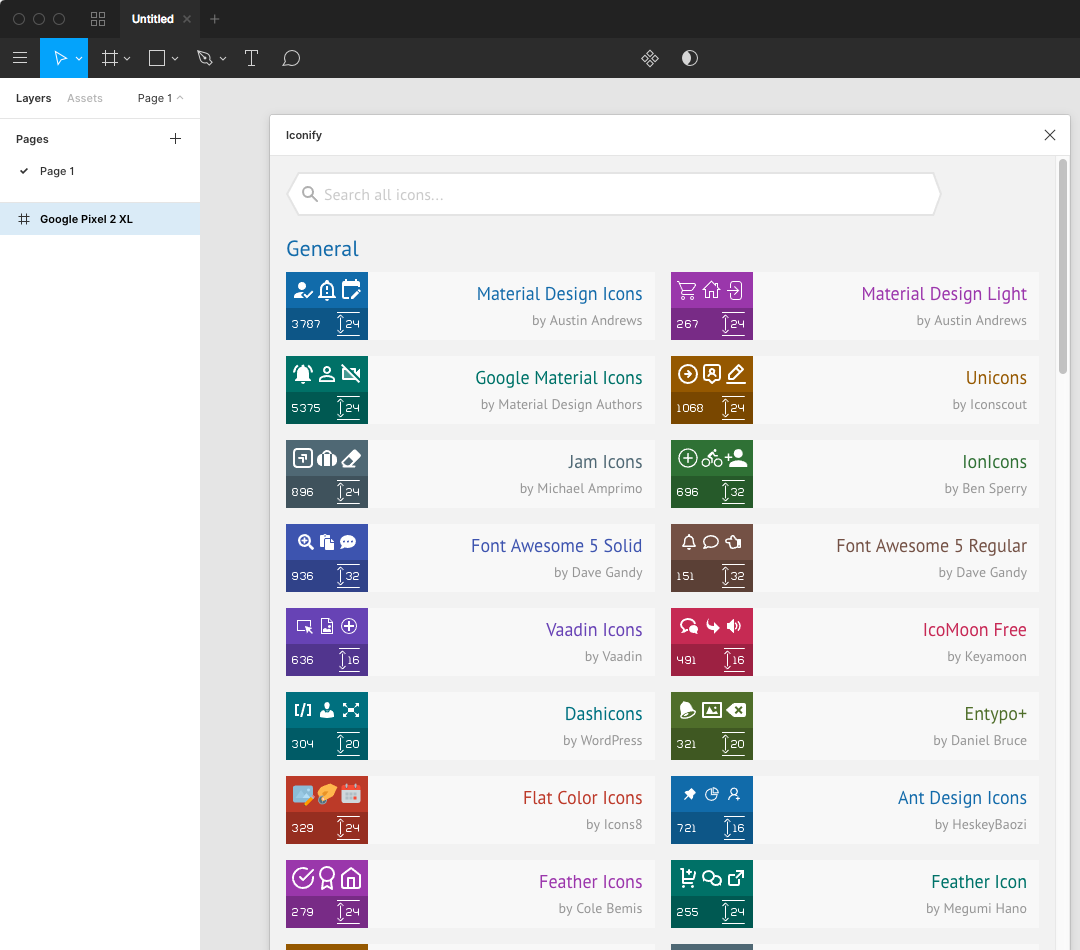
Task: Click the scrollbar thumb in the Iconify panel
Action: pos(1063,267)
